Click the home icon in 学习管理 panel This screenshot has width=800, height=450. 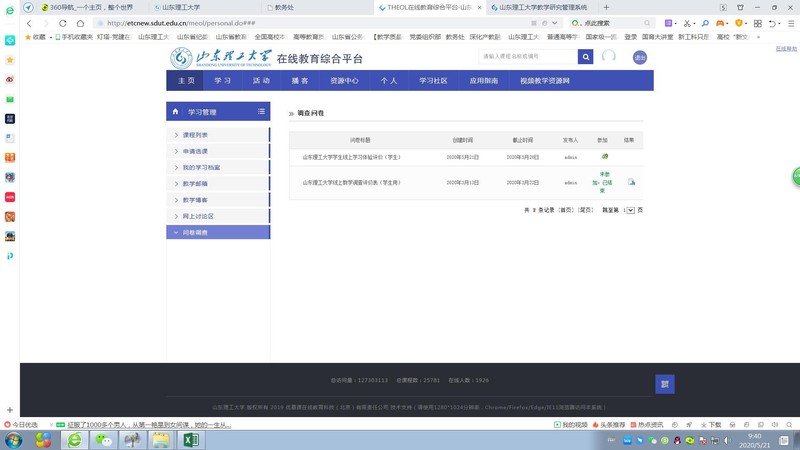[176, 112]
